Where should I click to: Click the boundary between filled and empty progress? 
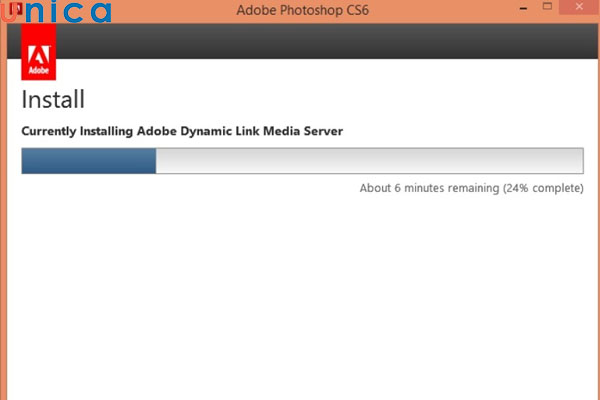point(156,161)
